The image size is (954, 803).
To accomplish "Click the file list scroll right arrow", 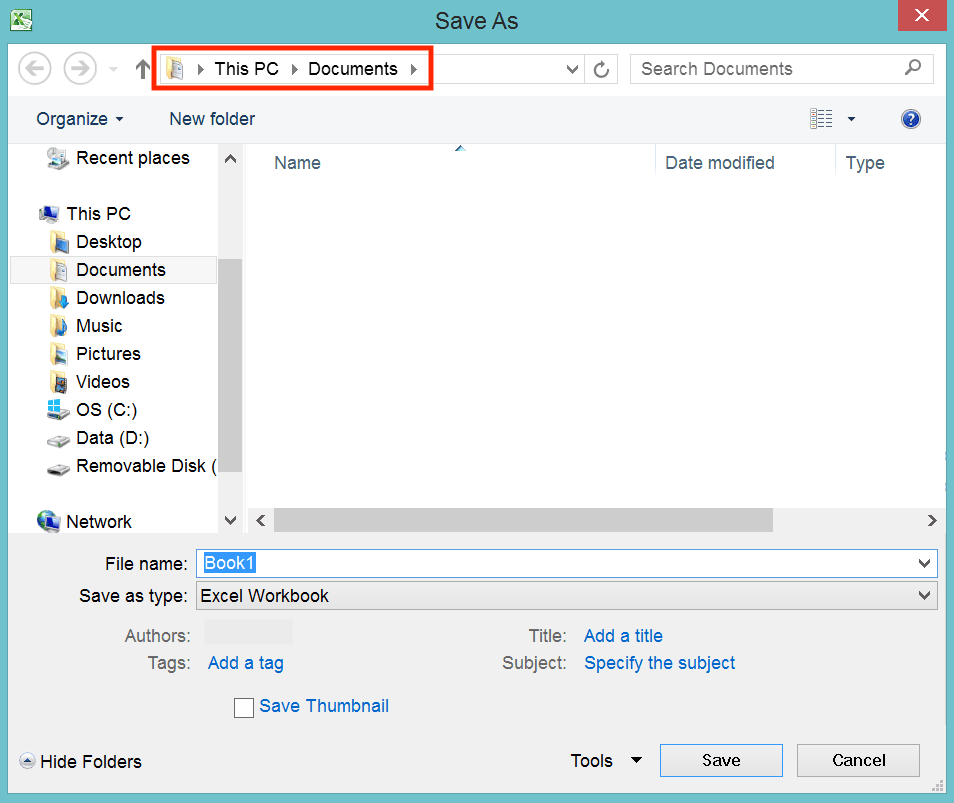I will coord(931,520).
